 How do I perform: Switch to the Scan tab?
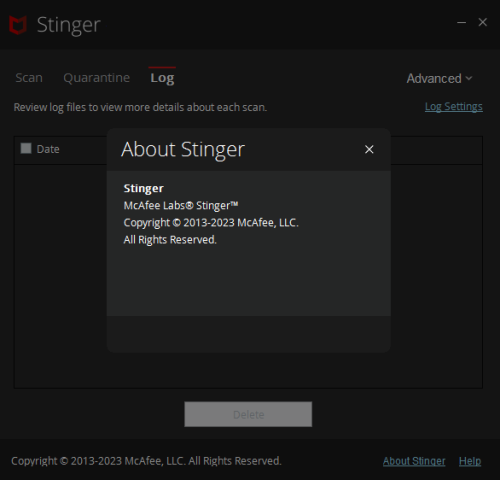click(x=29, y=78)
